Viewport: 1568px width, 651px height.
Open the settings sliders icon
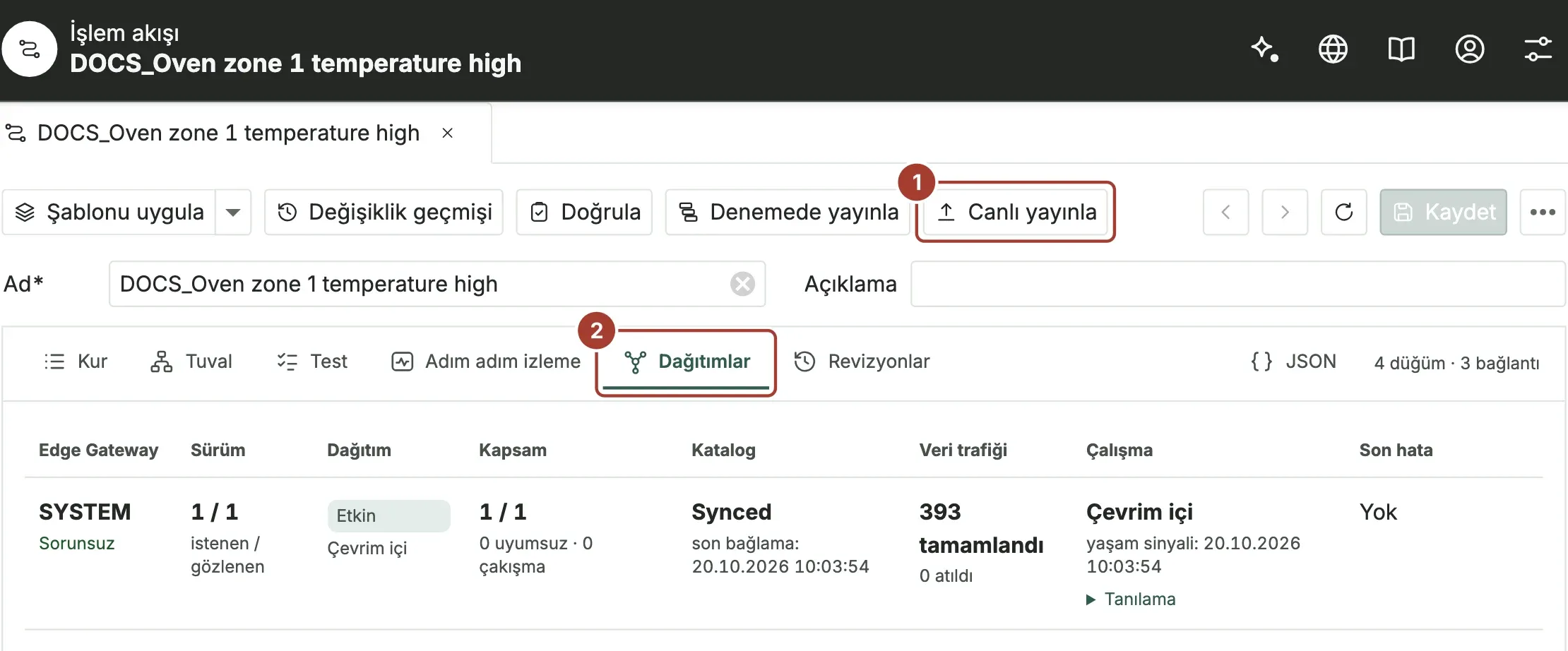(x=1538, y=49)
